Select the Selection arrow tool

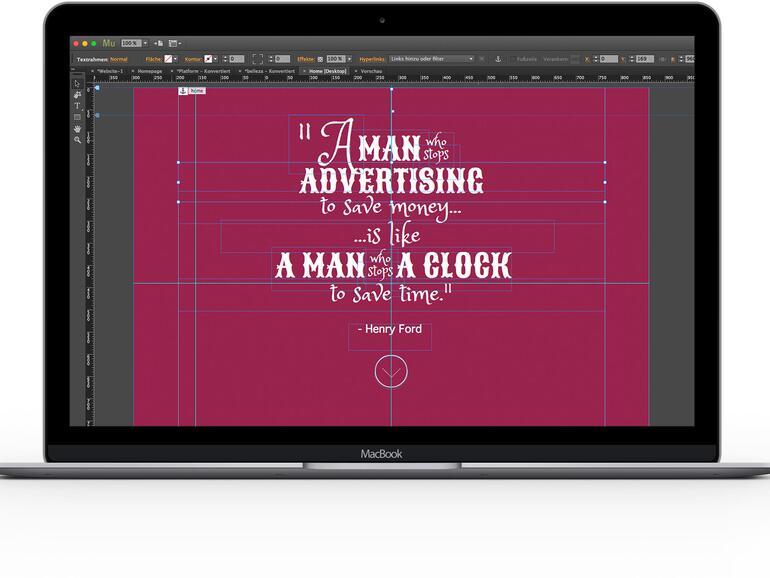77,83
